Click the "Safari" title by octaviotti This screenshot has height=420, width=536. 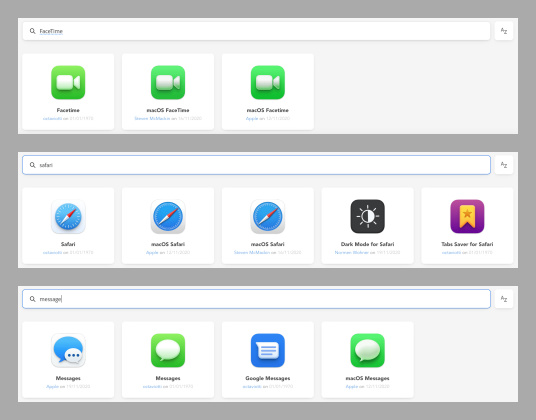tap(68, 244)
